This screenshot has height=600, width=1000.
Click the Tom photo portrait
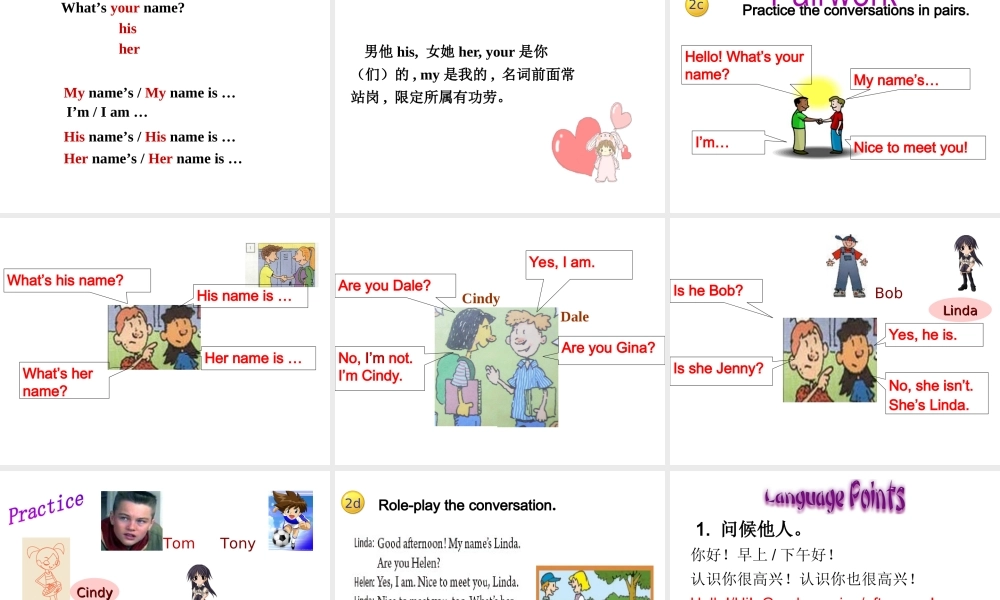pyautogui.click(x=131, y=520)
